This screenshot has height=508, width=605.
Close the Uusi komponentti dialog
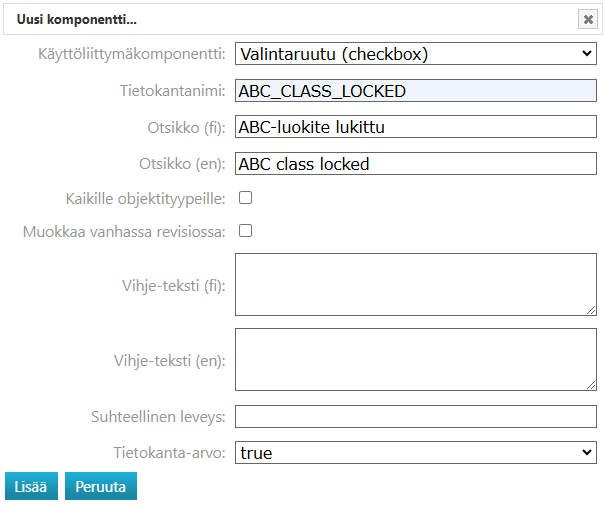588,19
